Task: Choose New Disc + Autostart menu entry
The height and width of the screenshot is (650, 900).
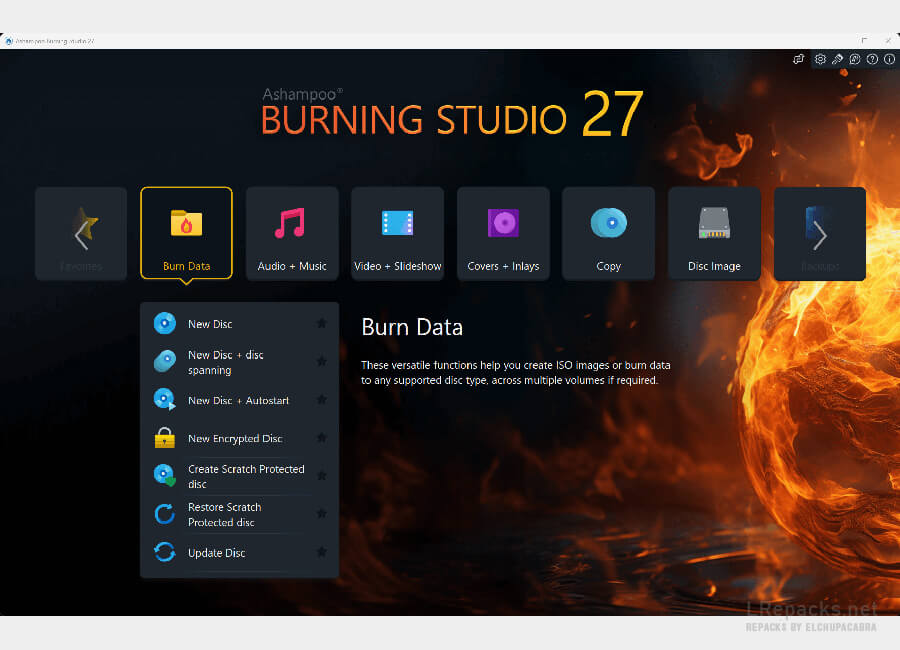Action: [238, 400]
